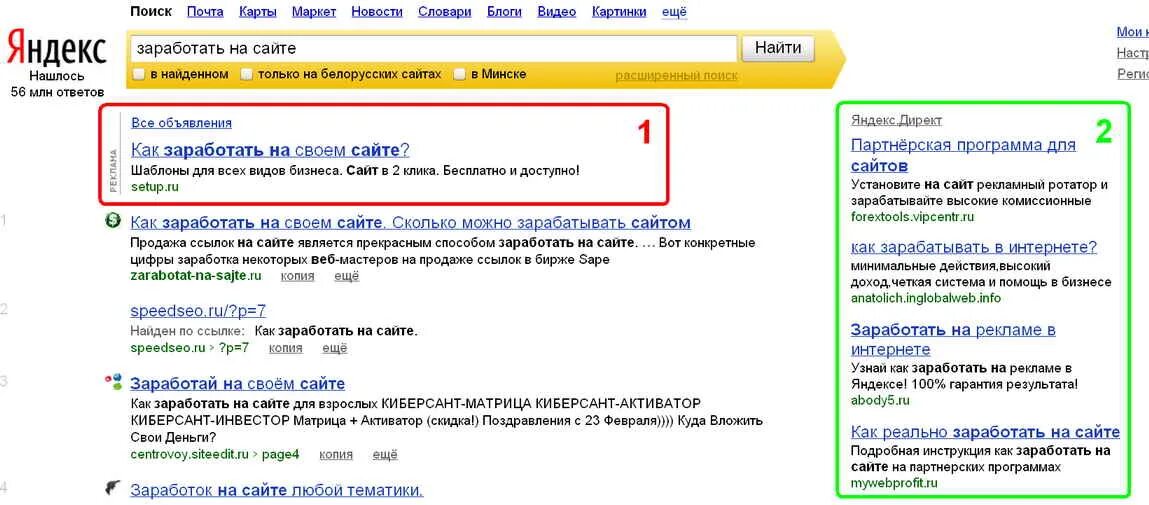
Task: Open speedseo.ru/?p=7 result title
Action: click(198, 312)
